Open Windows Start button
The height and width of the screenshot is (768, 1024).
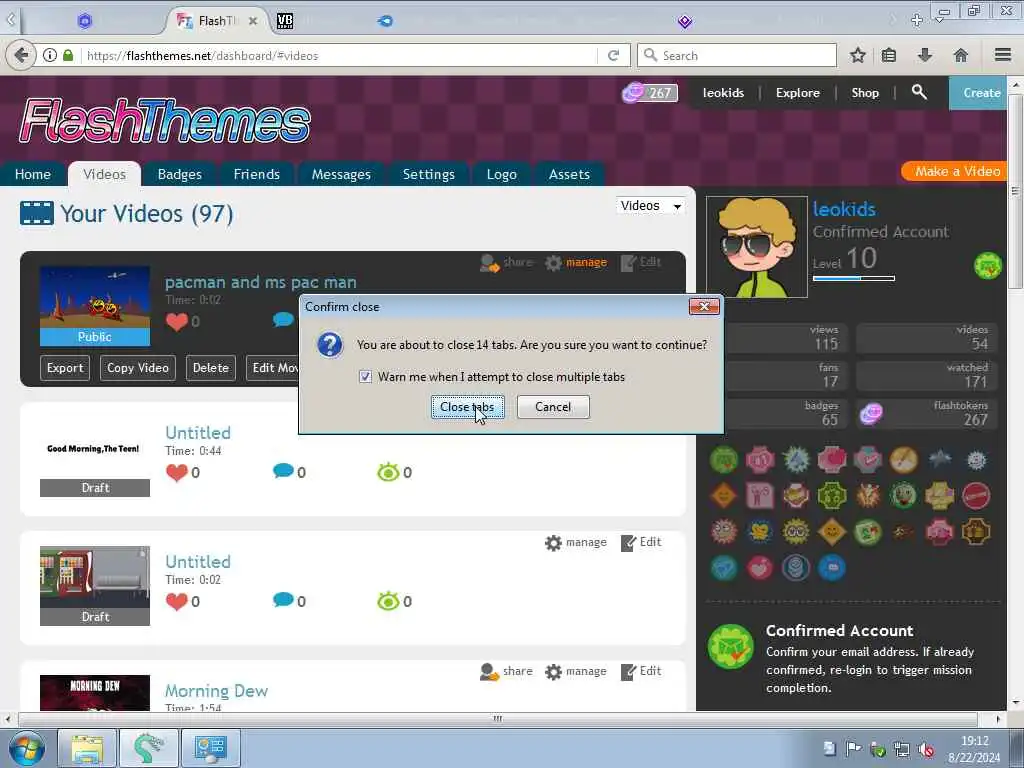tap(27, 748)
